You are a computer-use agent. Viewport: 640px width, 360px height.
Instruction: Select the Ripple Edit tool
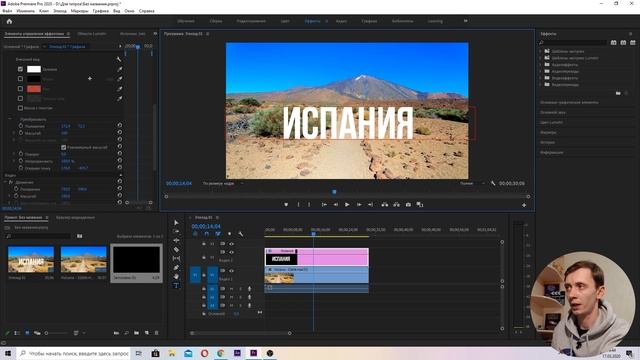coord(176,240)
